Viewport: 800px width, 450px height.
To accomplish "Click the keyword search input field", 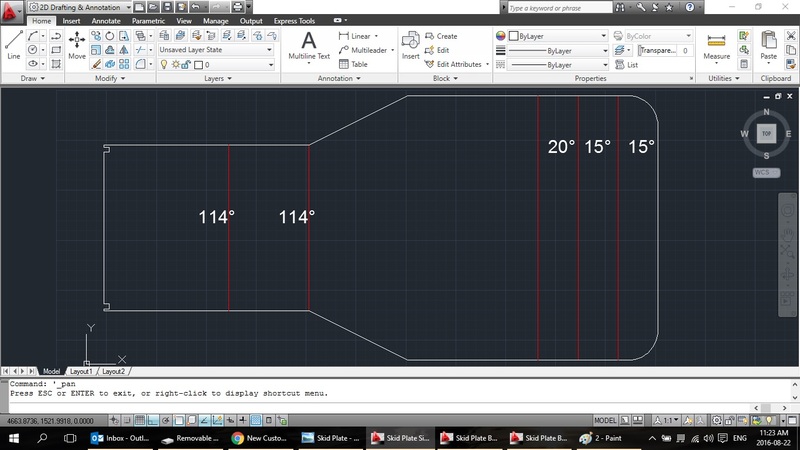I will point(560,8).
